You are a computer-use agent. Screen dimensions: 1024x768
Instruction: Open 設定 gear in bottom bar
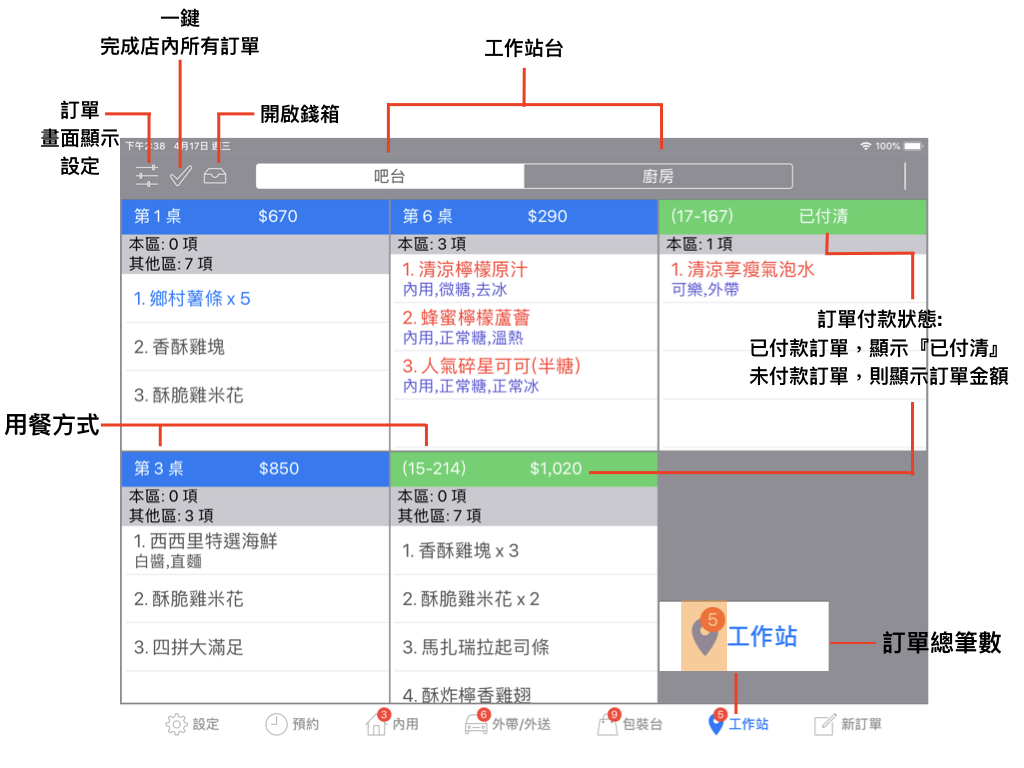(192, 724)
